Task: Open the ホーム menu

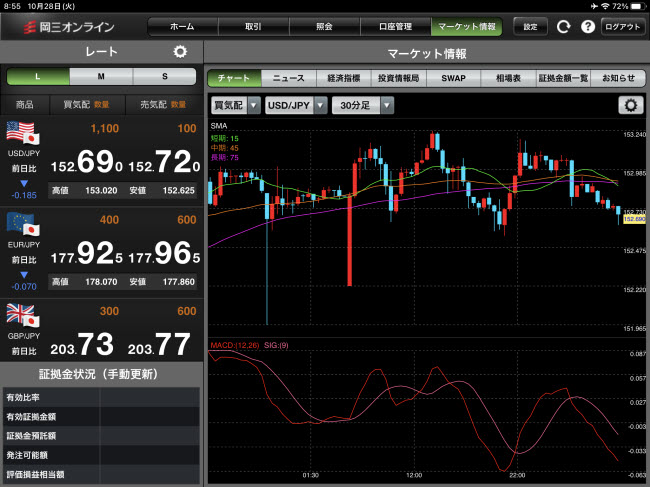Action: click(182, 27)
